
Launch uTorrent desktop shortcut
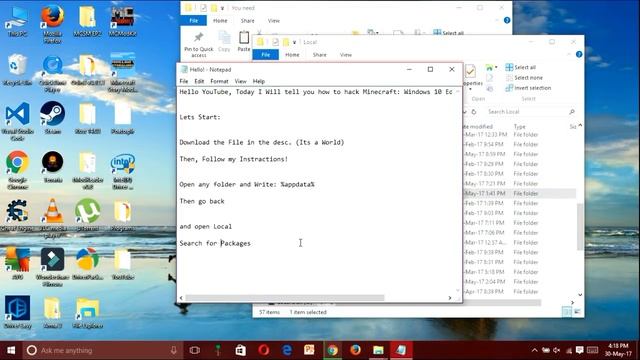coord(87,215)
